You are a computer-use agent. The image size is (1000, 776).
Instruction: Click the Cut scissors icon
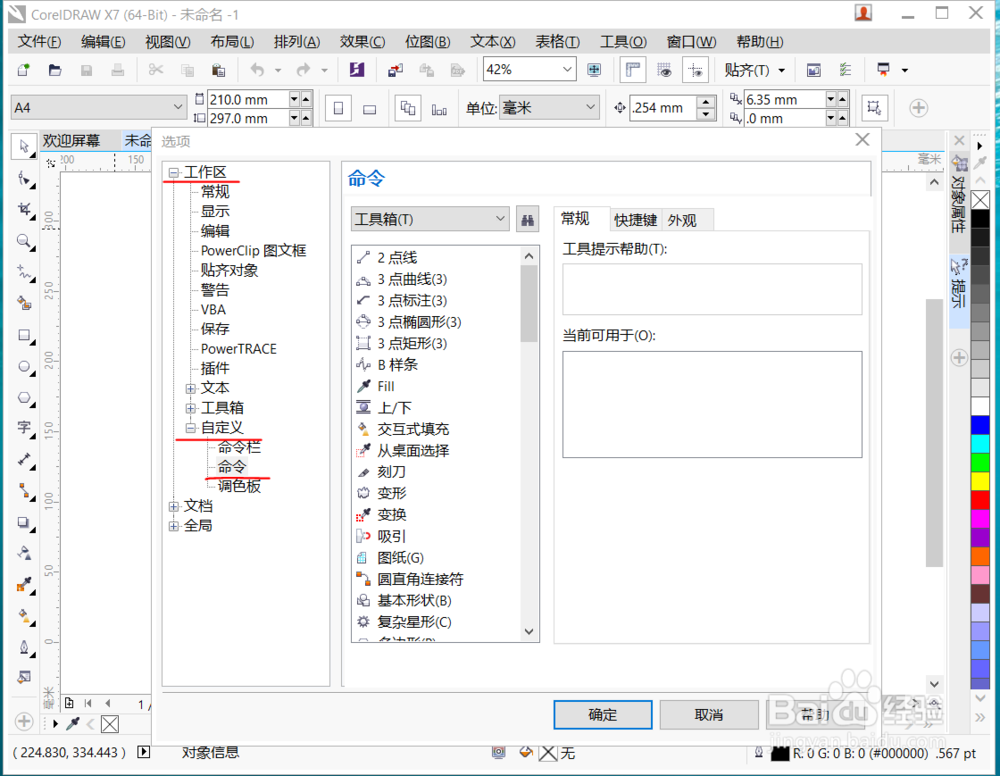pos(156,70)
